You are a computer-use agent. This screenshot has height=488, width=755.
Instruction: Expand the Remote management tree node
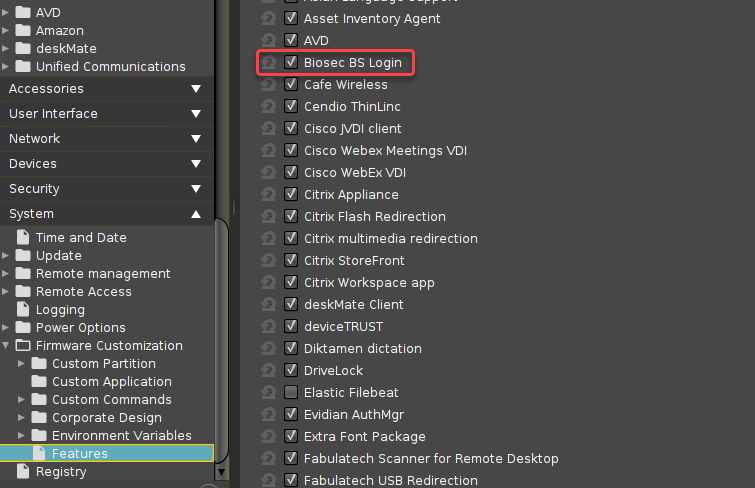tap(6, 274)
